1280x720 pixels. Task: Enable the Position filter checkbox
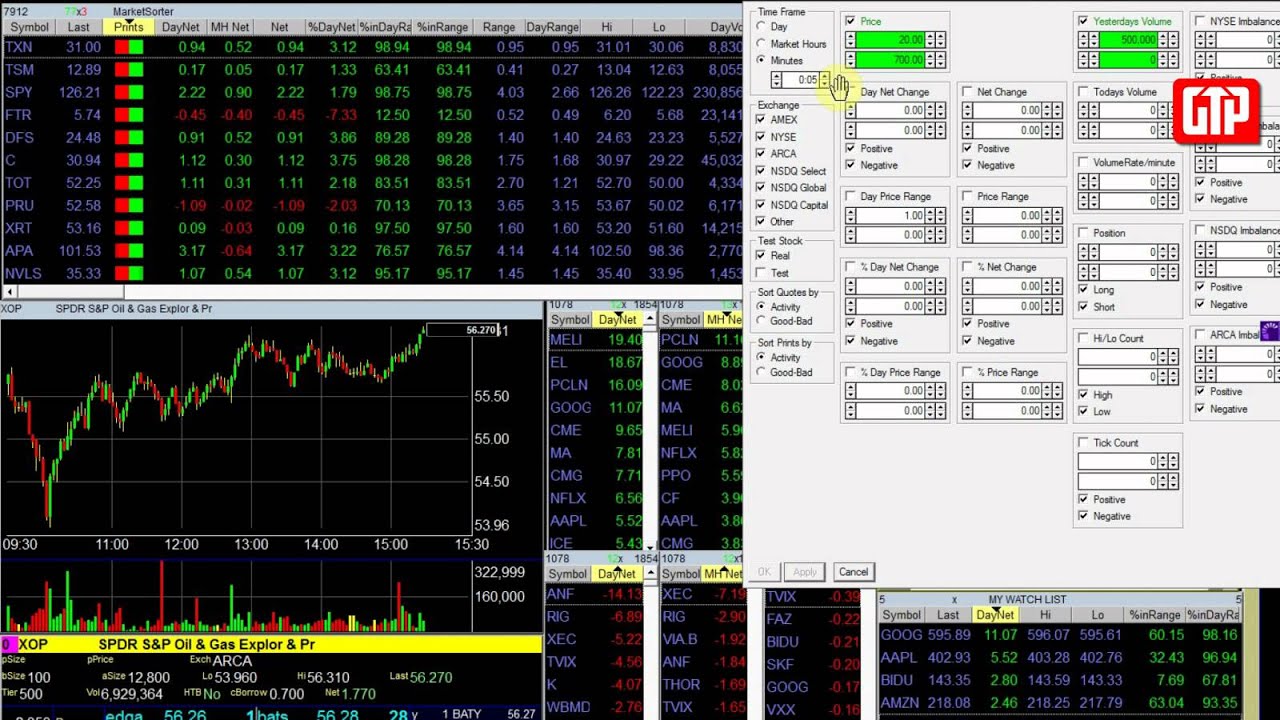[x=1083, y=233]
